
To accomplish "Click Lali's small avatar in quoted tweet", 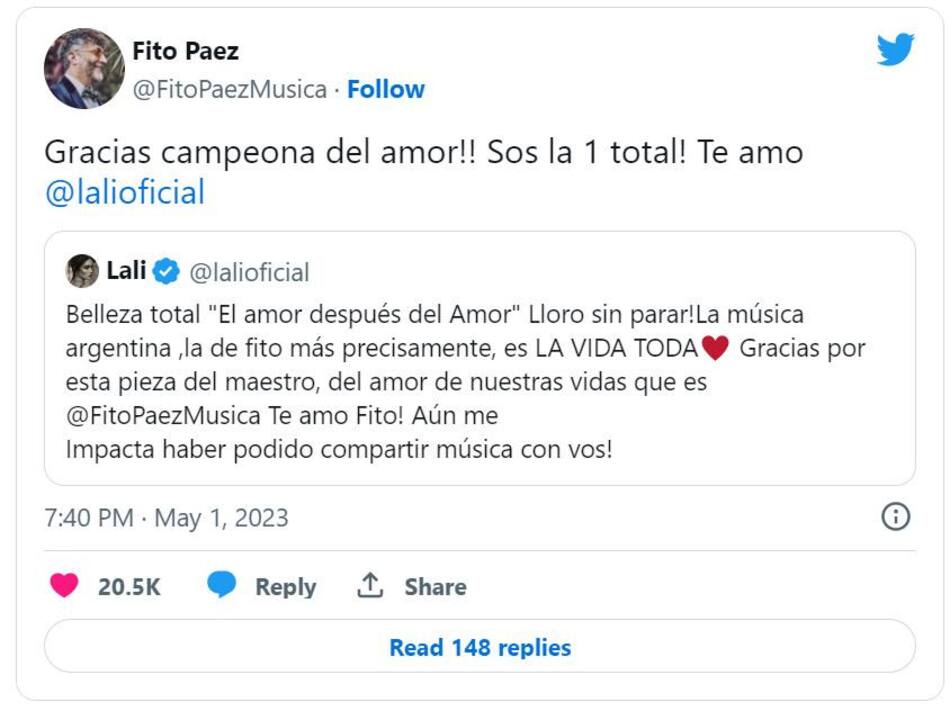I will click(x=82, y=271).
